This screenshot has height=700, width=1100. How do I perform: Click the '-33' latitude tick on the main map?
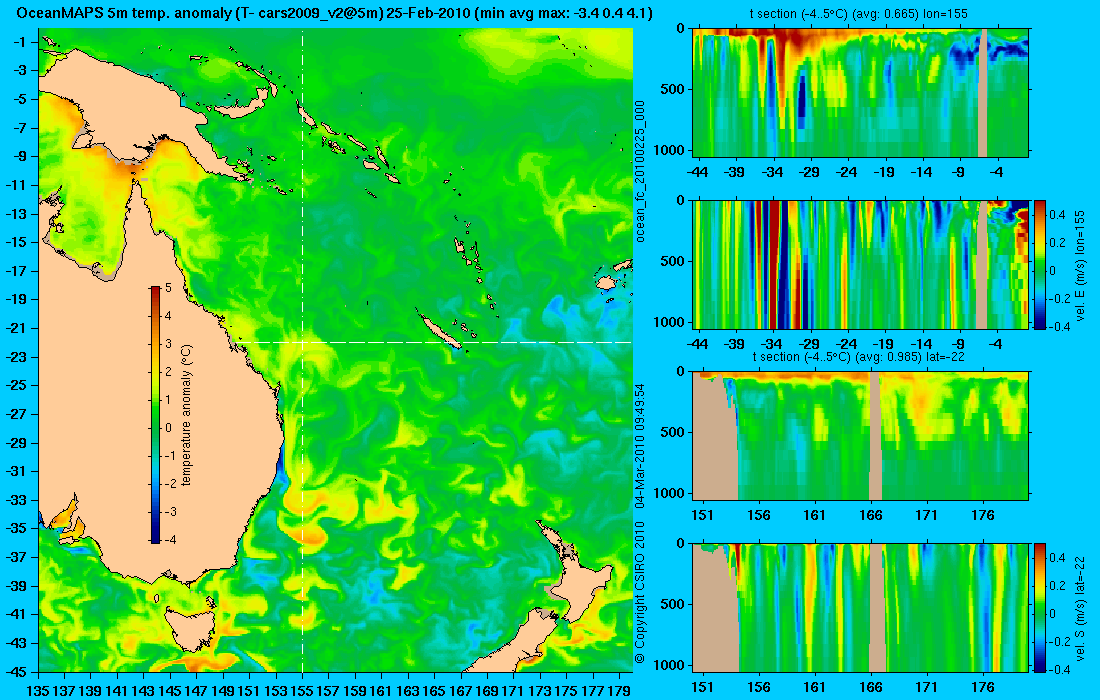[16, 499]
